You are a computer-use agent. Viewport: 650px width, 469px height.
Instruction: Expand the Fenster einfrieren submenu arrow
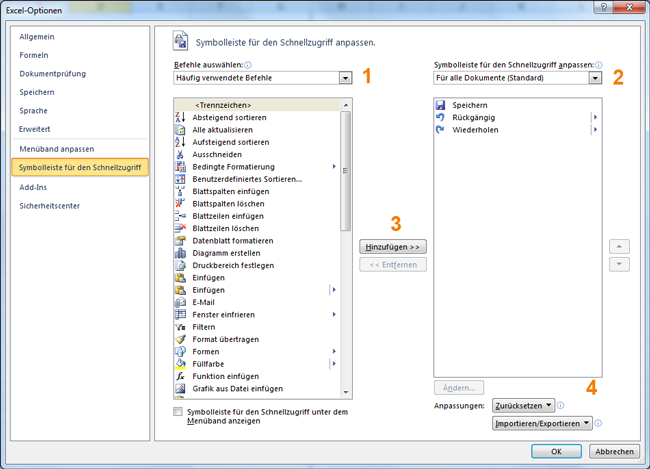334,314
